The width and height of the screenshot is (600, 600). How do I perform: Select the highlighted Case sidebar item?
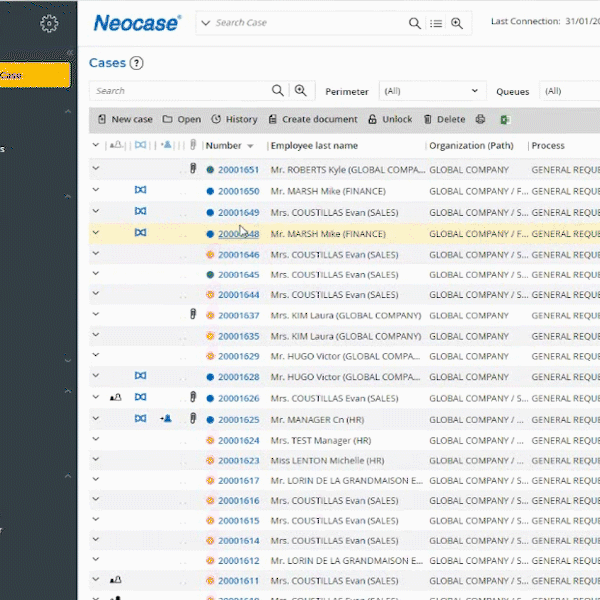tap(35, 75)
